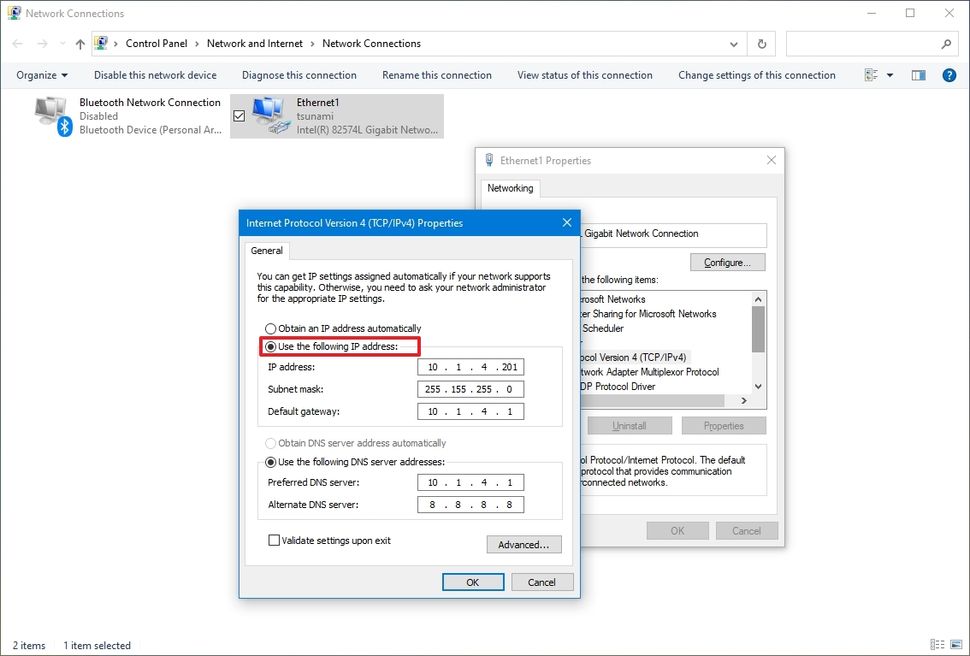Image resolution: width=970 pixels, height=656 pixels.
Task: Open the Advanced settings dialog
Action: click(523, 544)
